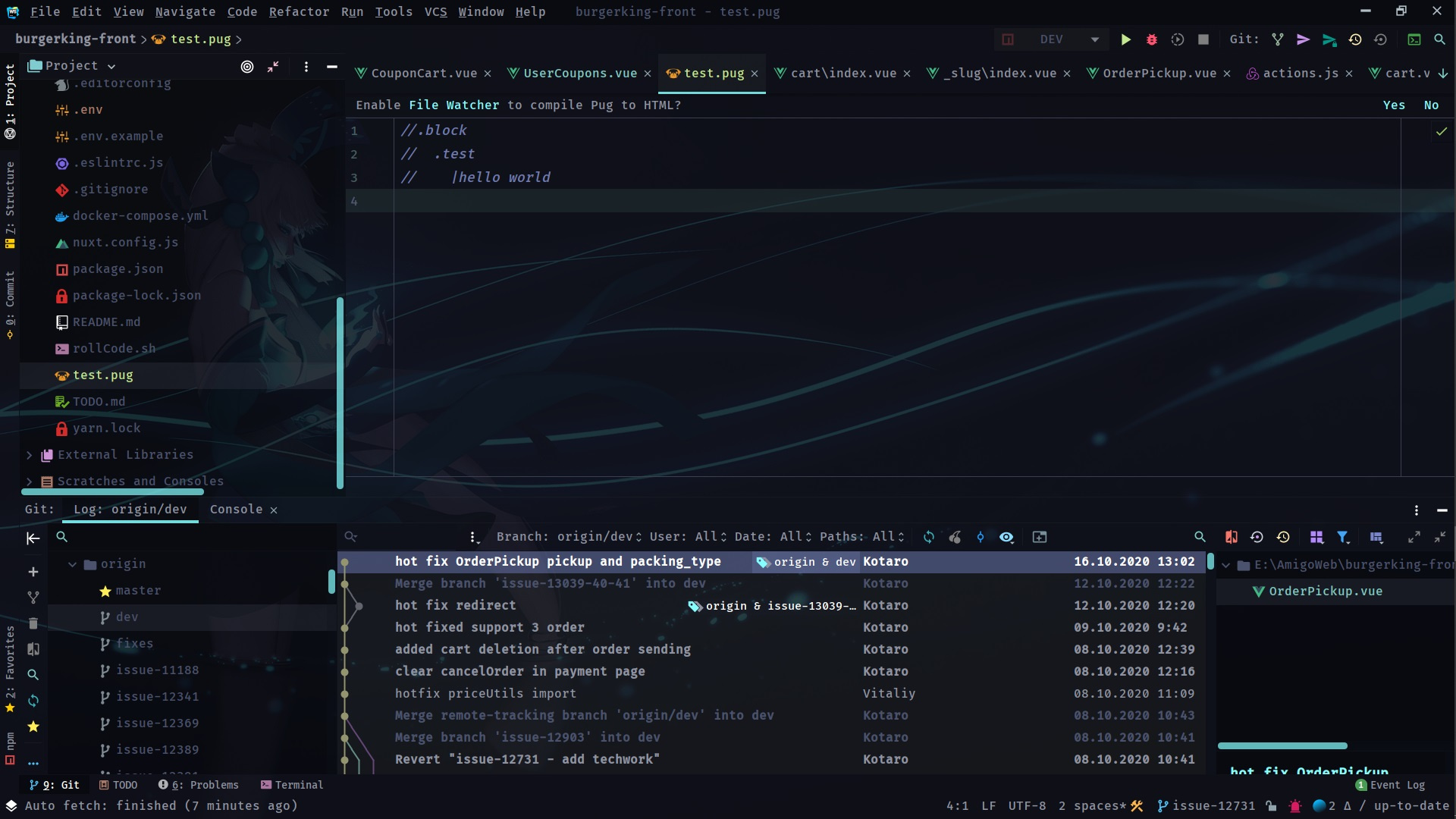Click the Git log text filter field
Screen dimensions: 1456x819
(402, 537)
